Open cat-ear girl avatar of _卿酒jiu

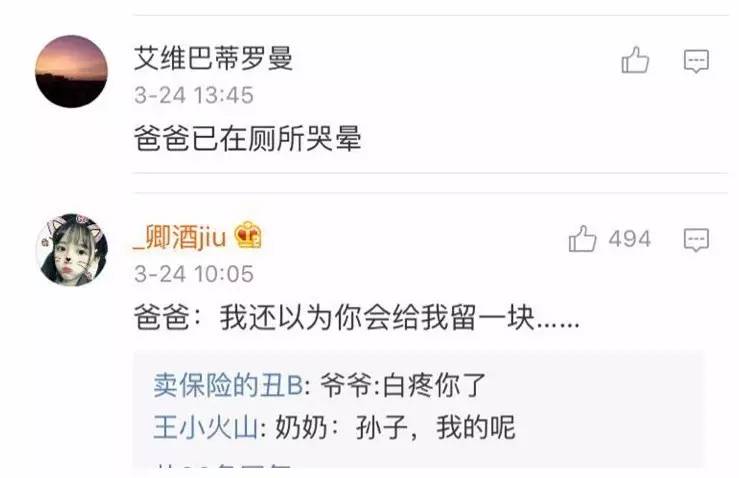coord(72,250)
